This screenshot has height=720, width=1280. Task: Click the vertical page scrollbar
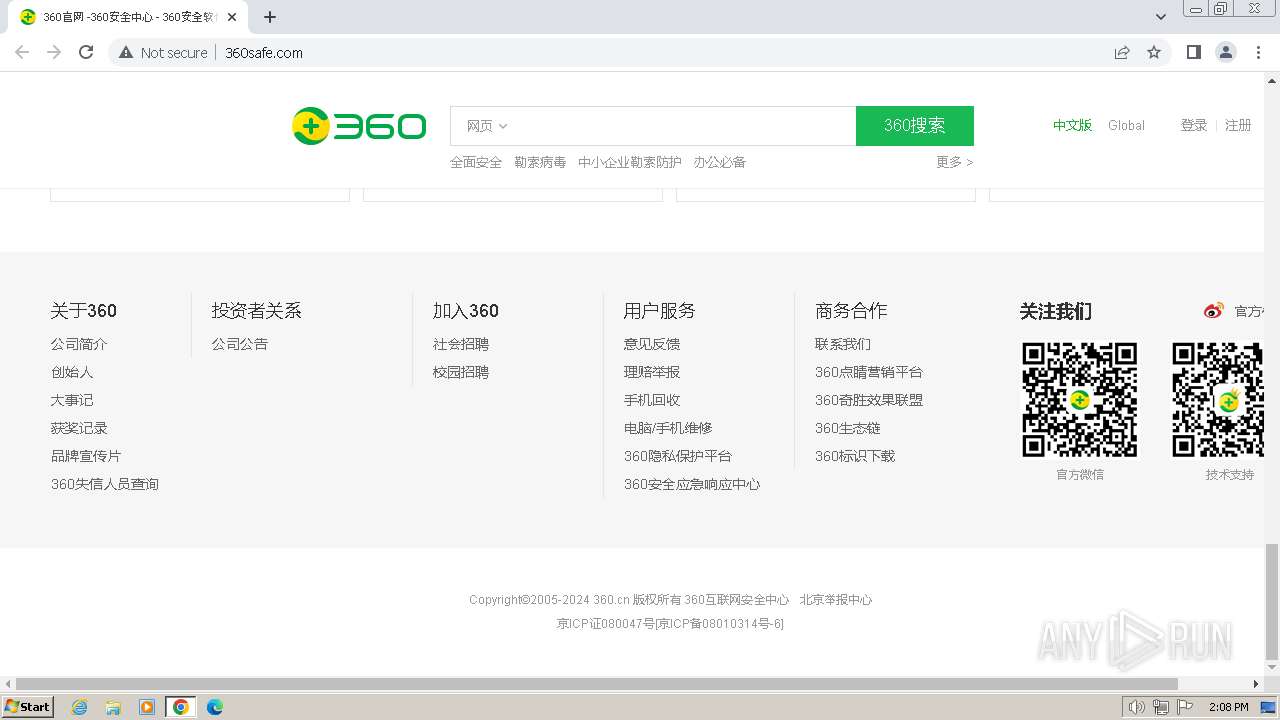(x=1272, y=602)
